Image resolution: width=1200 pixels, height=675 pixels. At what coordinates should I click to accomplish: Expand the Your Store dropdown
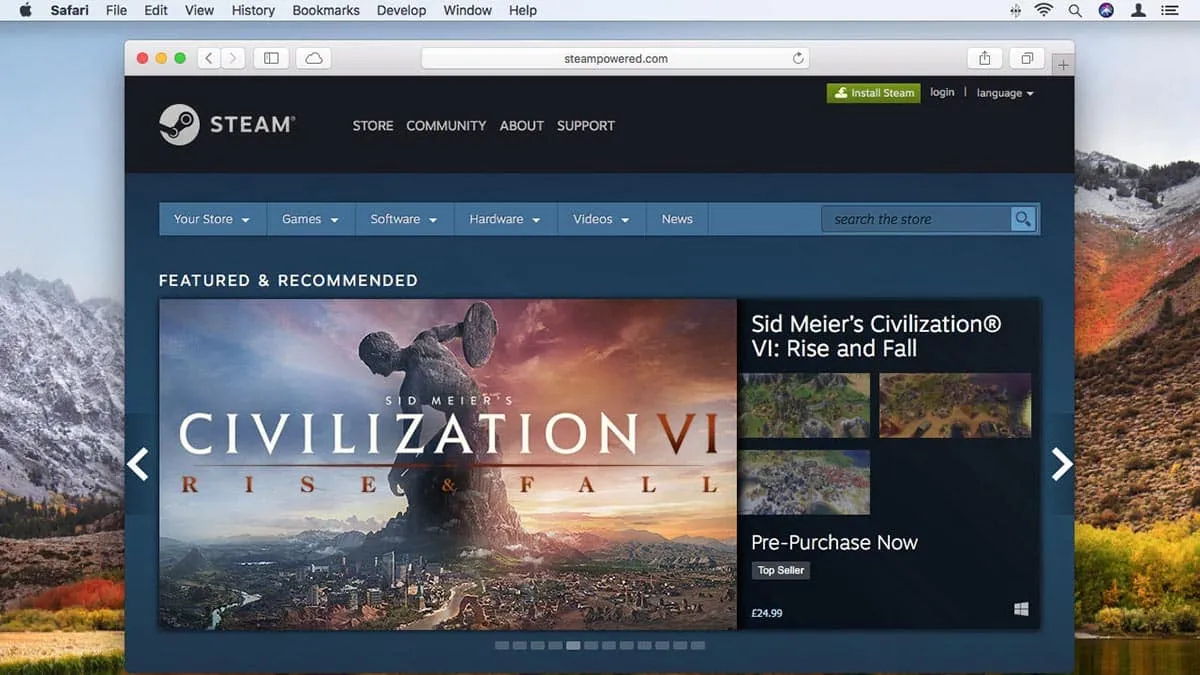tap(212, 219)
